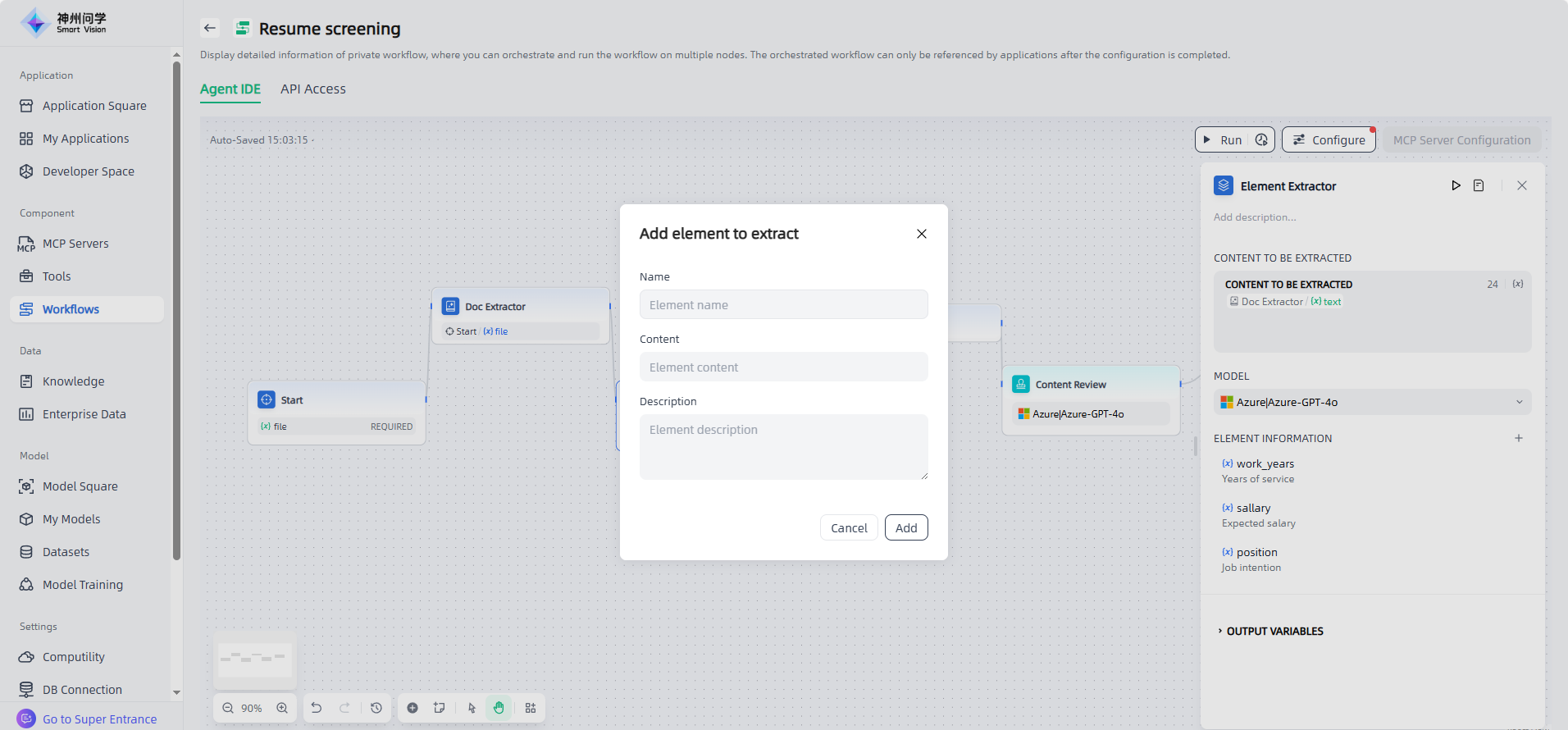Cancel the add element dialog
1568x730 pixels.
pos(849,527)
